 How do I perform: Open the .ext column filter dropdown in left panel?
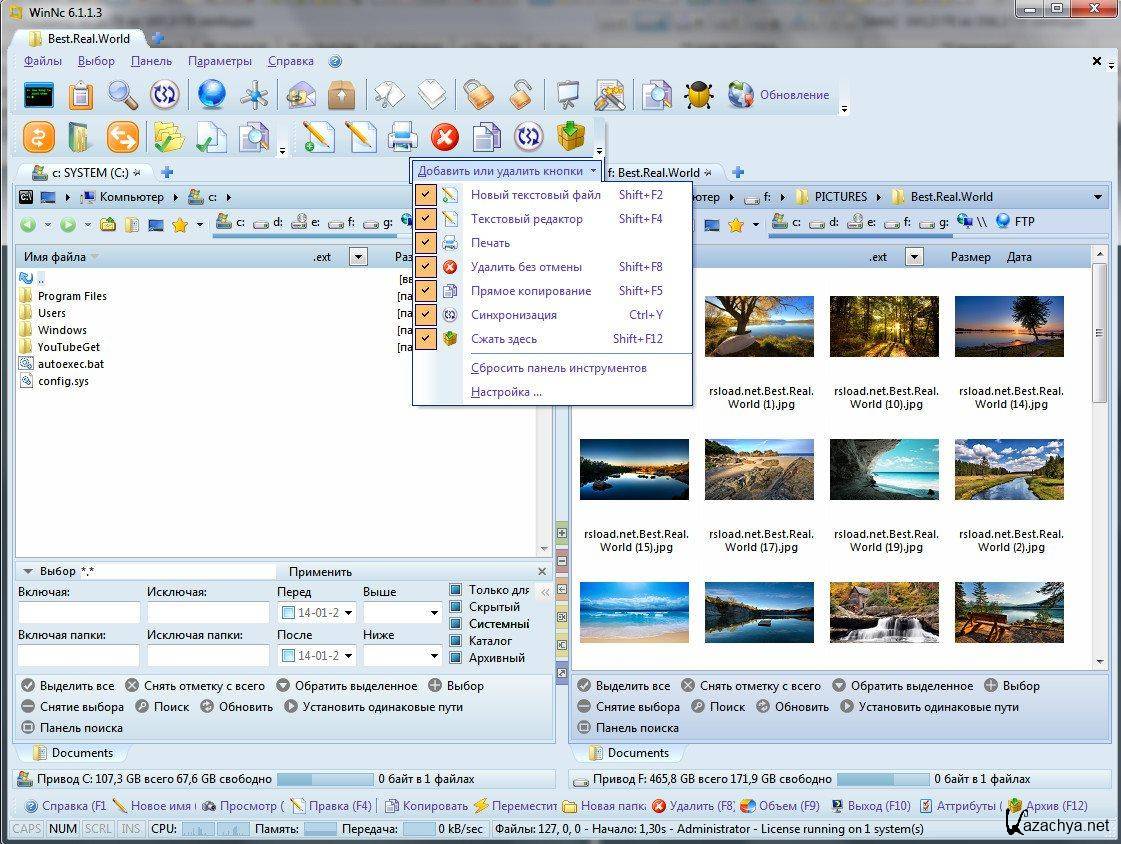pyautogui.click(x=358, y=257)
